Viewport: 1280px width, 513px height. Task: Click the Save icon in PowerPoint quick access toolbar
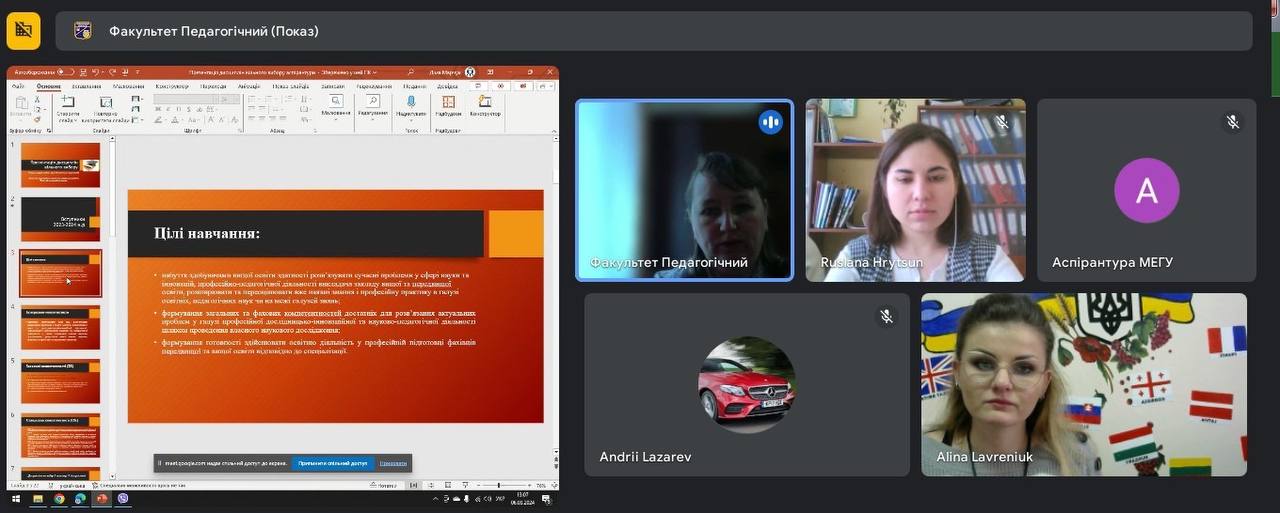(x=83, y=72)
